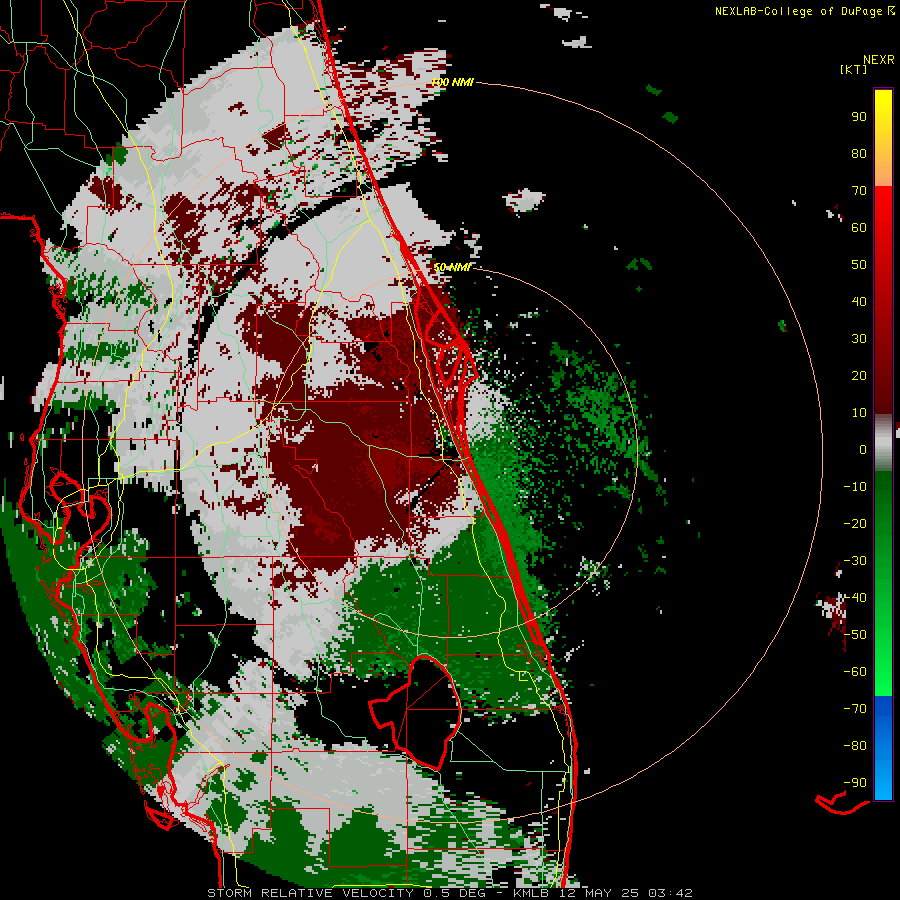The image size is (900, 900).
Task: Click the -80 label on velocity scale
Action: click(x=855, y=746)
